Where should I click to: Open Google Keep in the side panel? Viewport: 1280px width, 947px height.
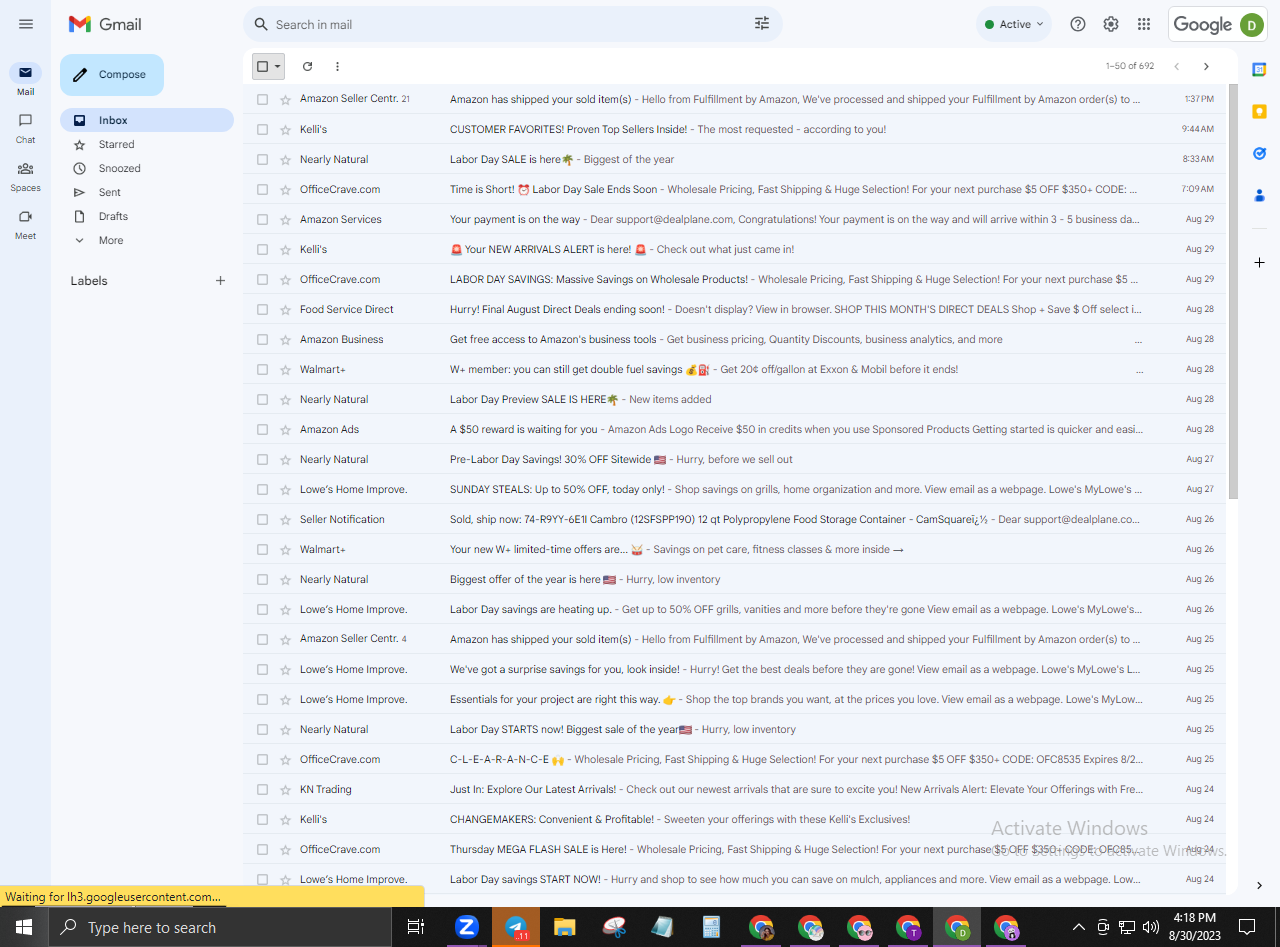coord(1260,111)
